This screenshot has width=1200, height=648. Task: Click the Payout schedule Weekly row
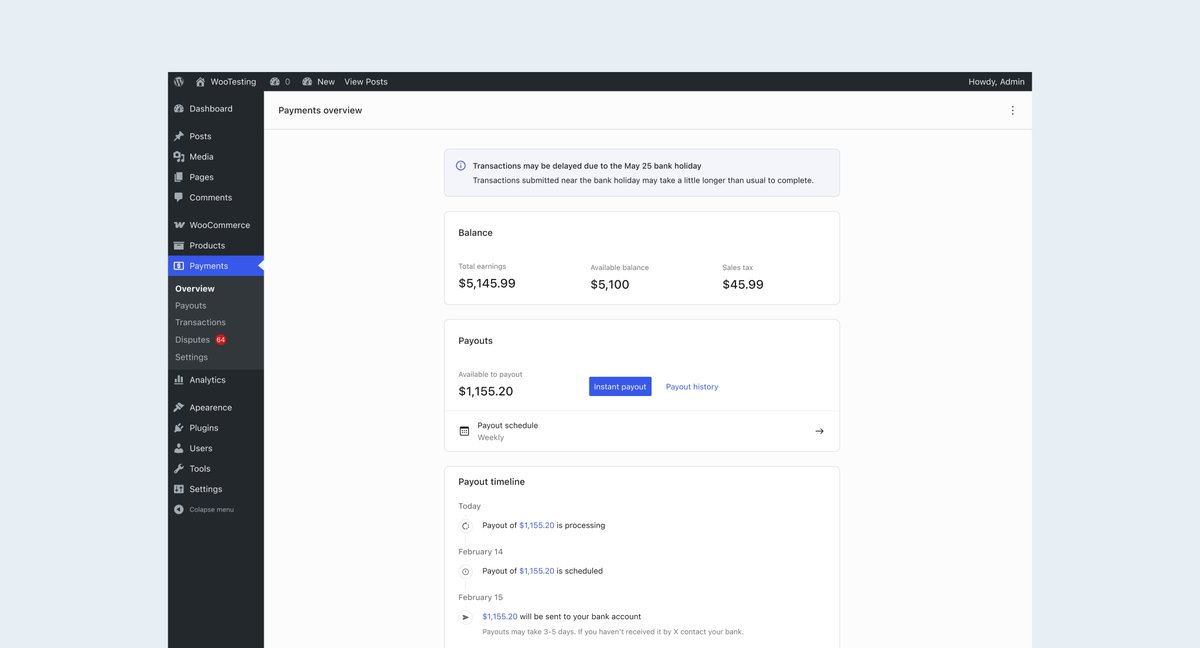tap(642, 431)
